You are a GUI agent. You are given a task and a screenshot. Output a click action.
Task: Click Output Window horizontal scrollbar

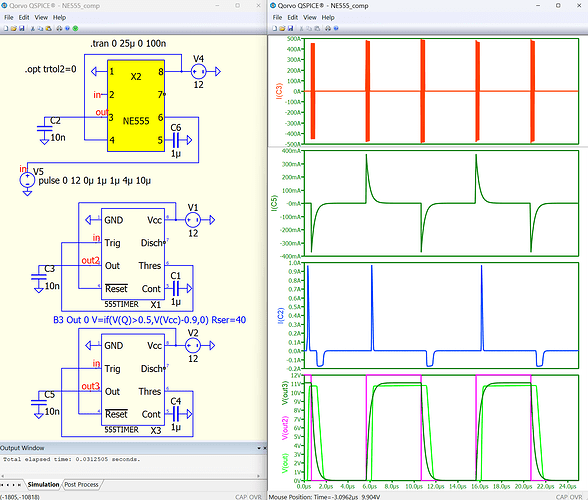131,476
